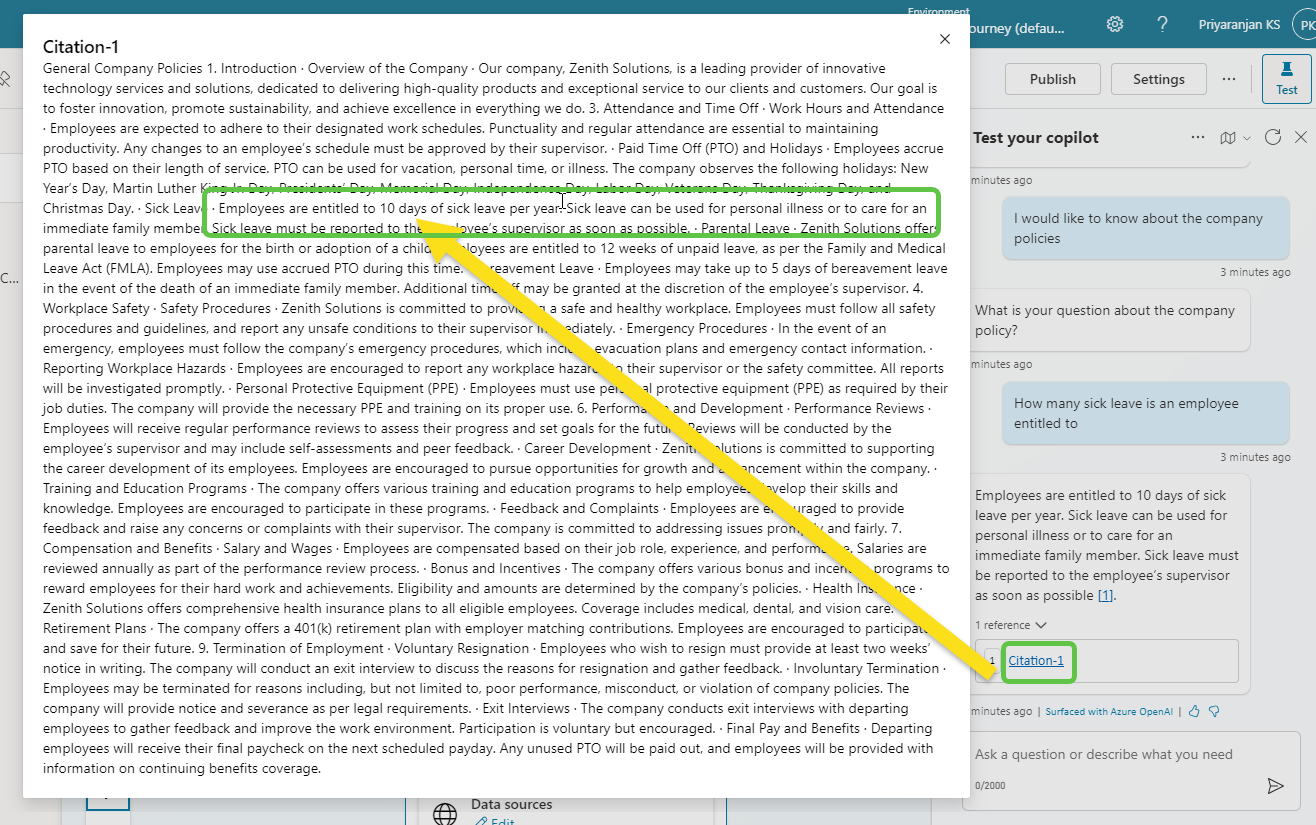Open Copilot Studio settings via the gear icon
The height and width of the screenshot is (825, 1316).
[1114, 24]
